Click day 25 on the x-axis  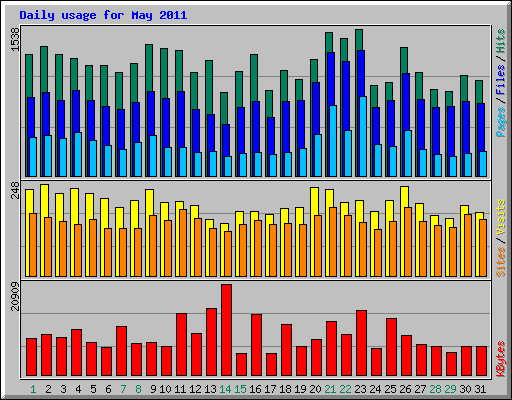click(390, 389)
